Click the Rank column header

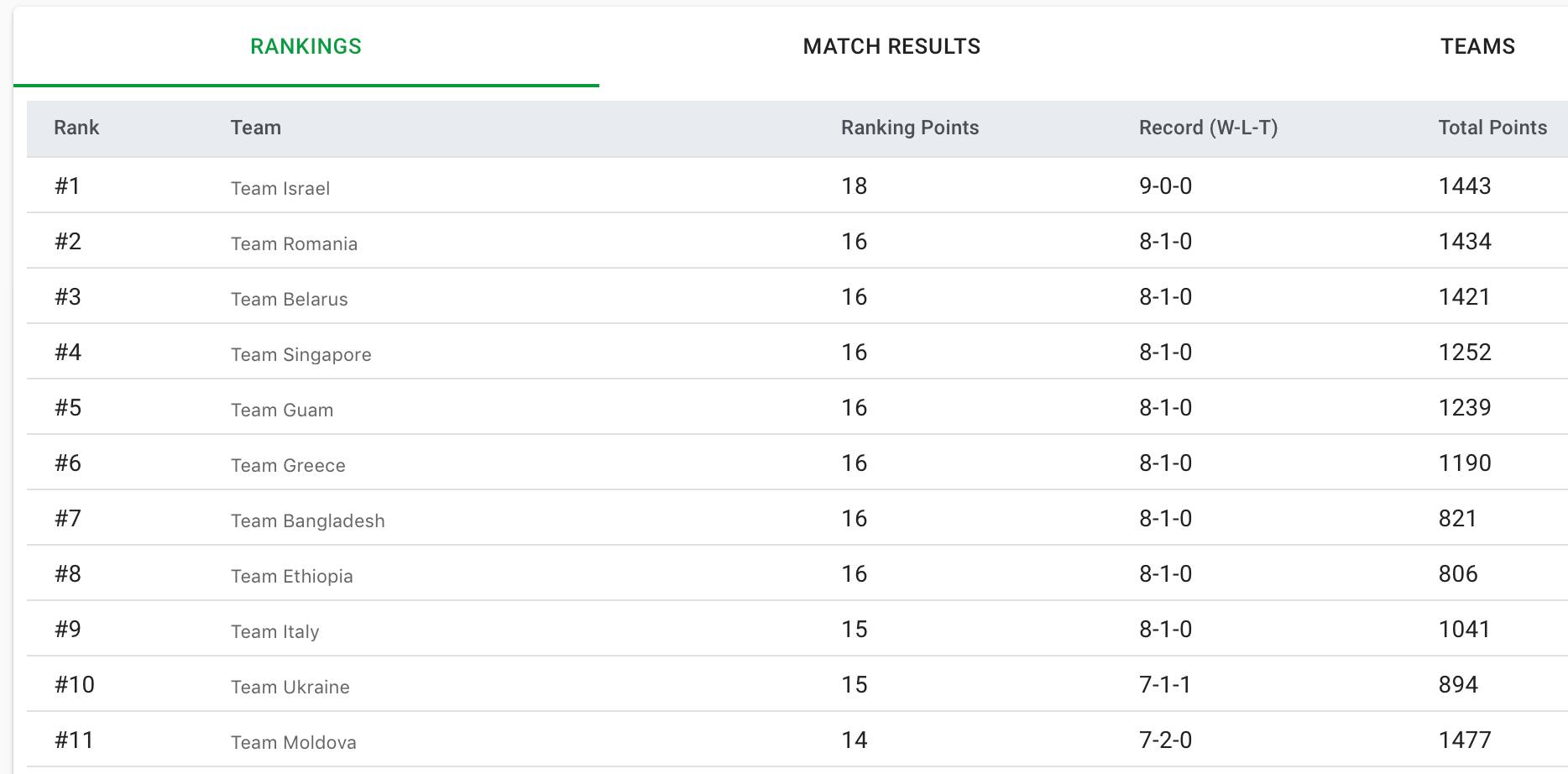point(76,128)
